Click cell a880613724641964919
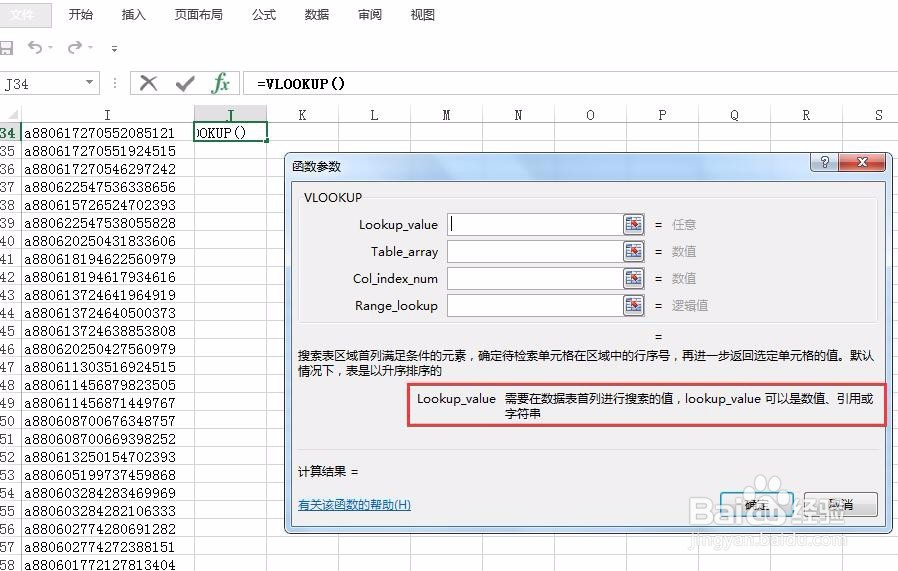This screenshot has width=898, height=571. [107, 295]
